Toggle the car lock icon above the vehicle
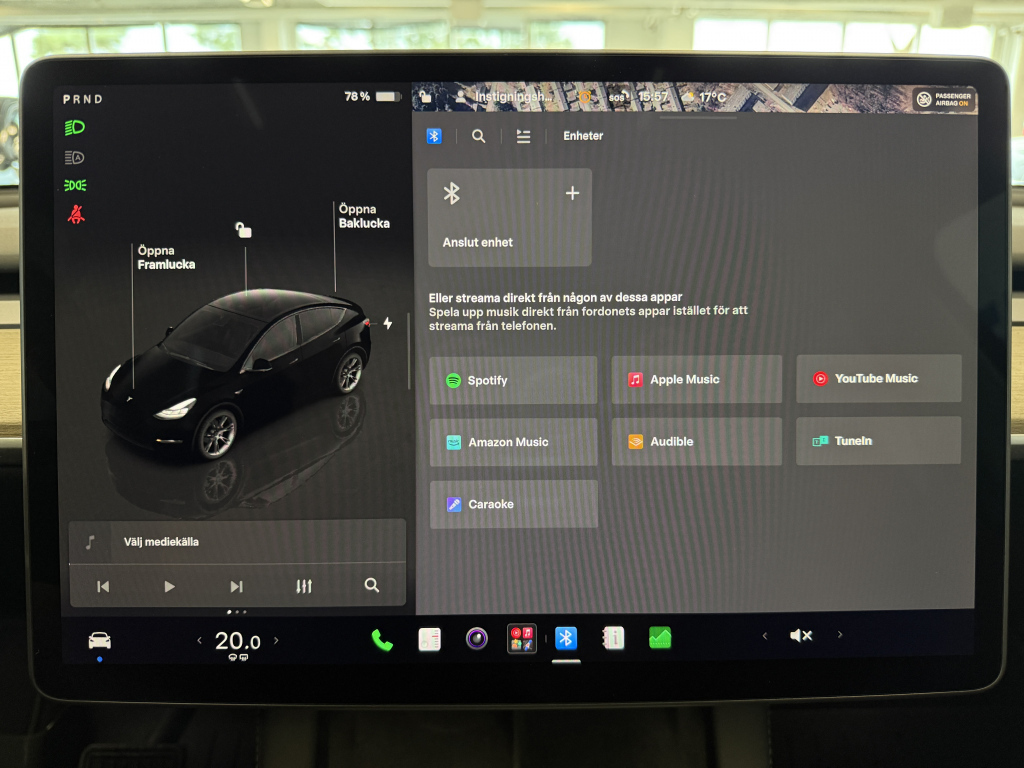Viewport: 1024px width, 768px height. tap(244, 230)
